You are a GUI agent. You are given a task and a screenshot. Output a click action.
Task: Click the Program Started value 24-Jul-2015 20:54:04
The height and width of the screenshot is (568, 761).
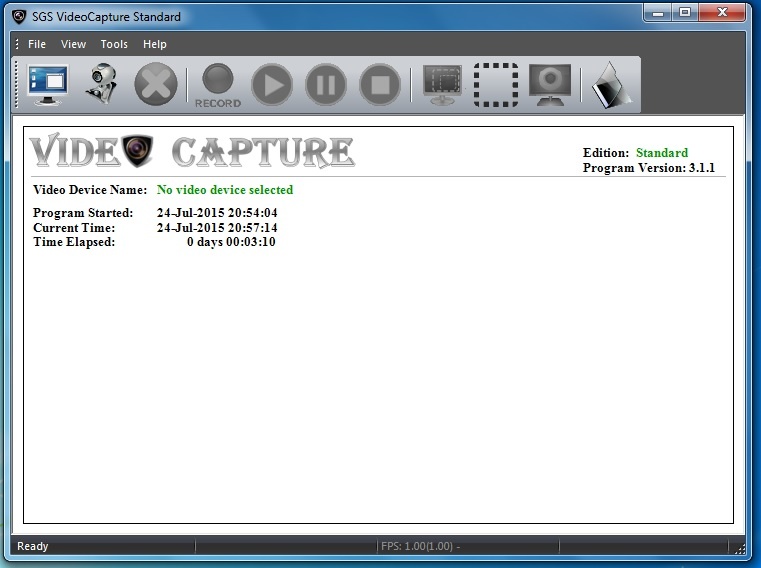click(x=217, y=213)
